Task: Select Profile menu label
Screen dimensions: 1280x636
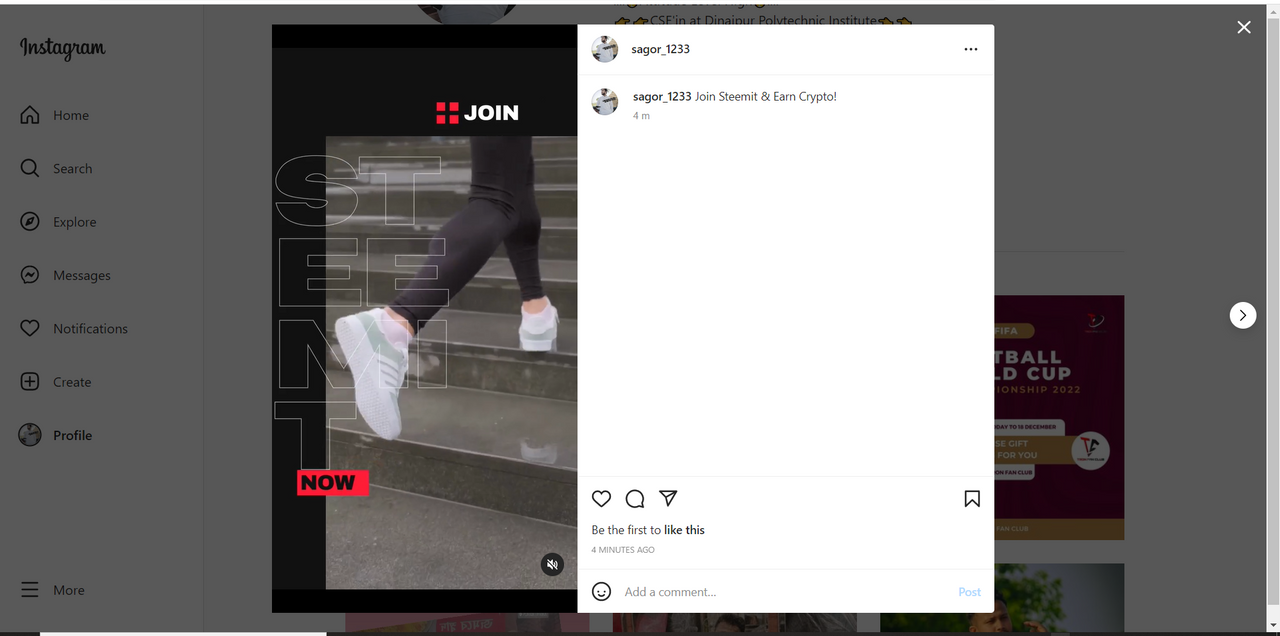Action: coord(73,435)
